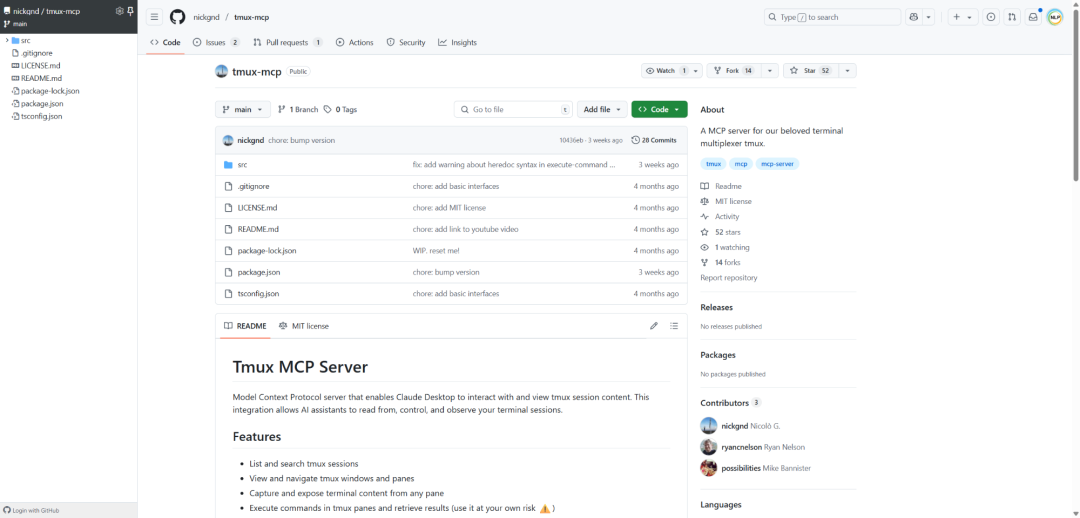Click the mcp topic tag
The width and height of the screenshot is (1080, 518).
(x=740, y=164)
